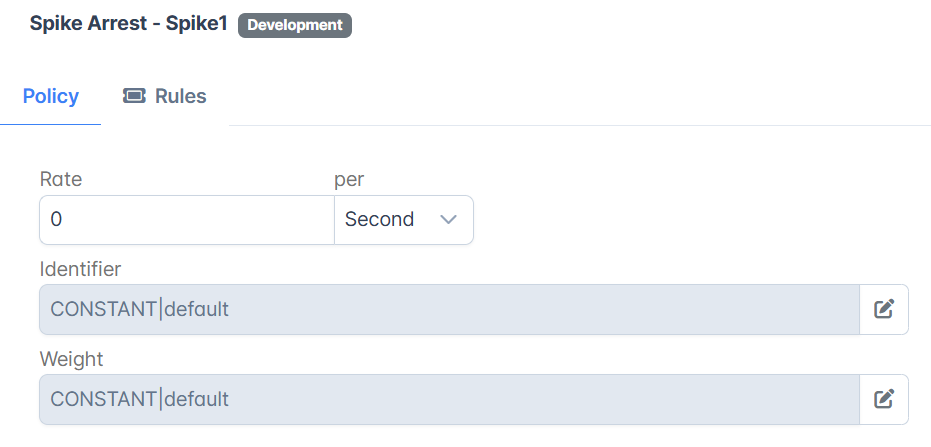
Task: Click the Spike Arrest - Spike1 title
Action: pyautogui.click(x=129, y=24)
